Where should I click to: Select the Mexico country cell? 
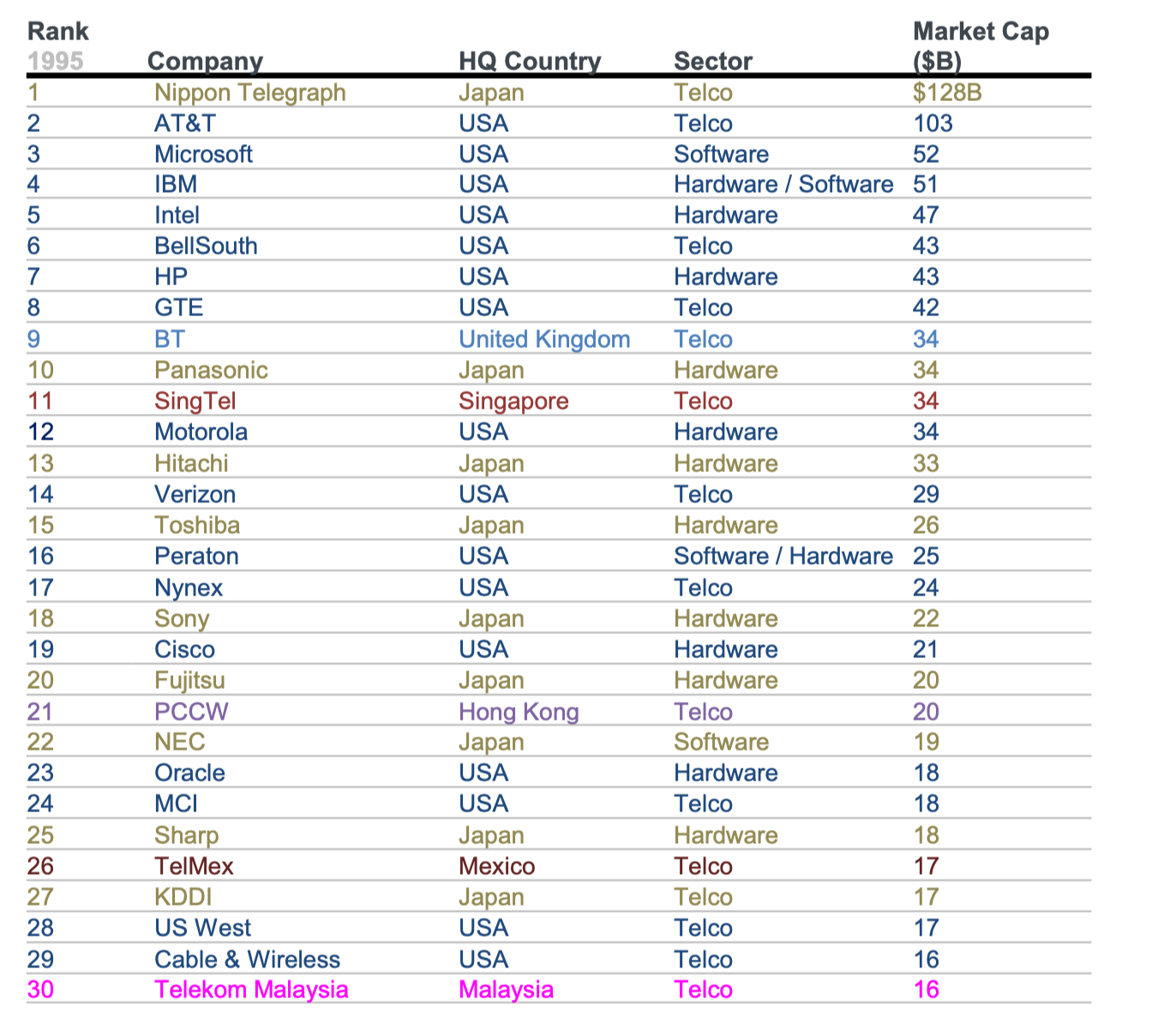pyautogui.click(x=496, y=866)
